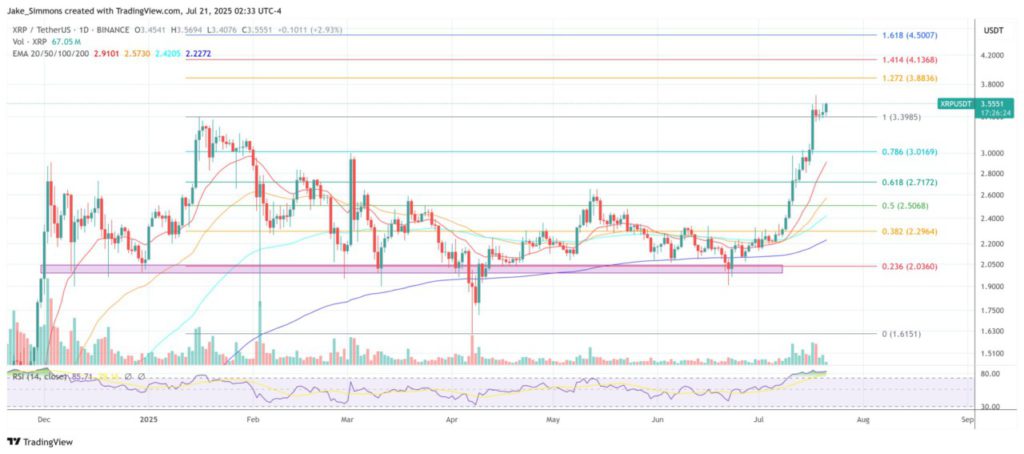Open the RSI (14, close) indicator legend

click(x=48, y=375)
